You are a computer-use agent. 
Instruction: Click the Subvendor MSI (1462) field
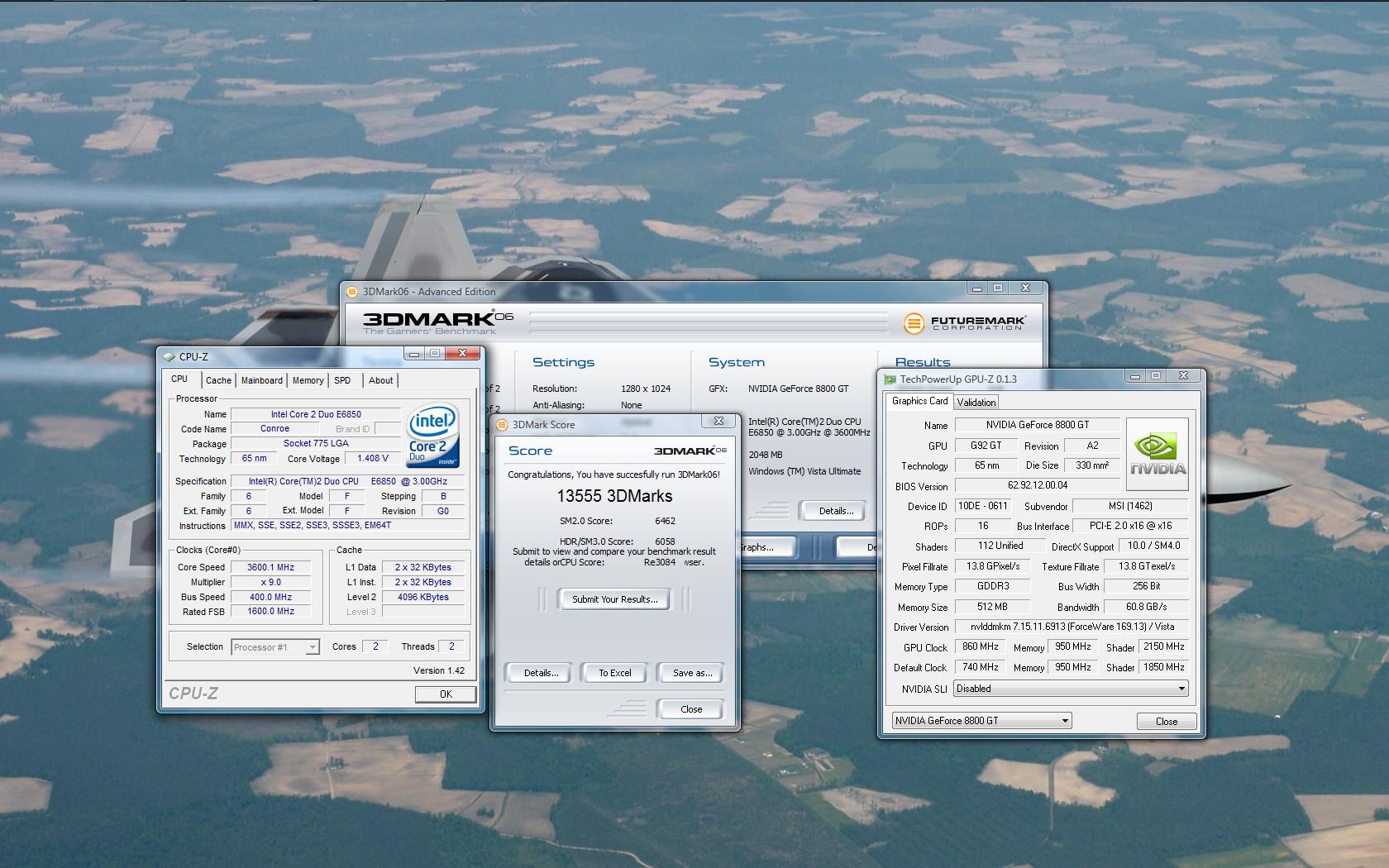(1130, 506)
